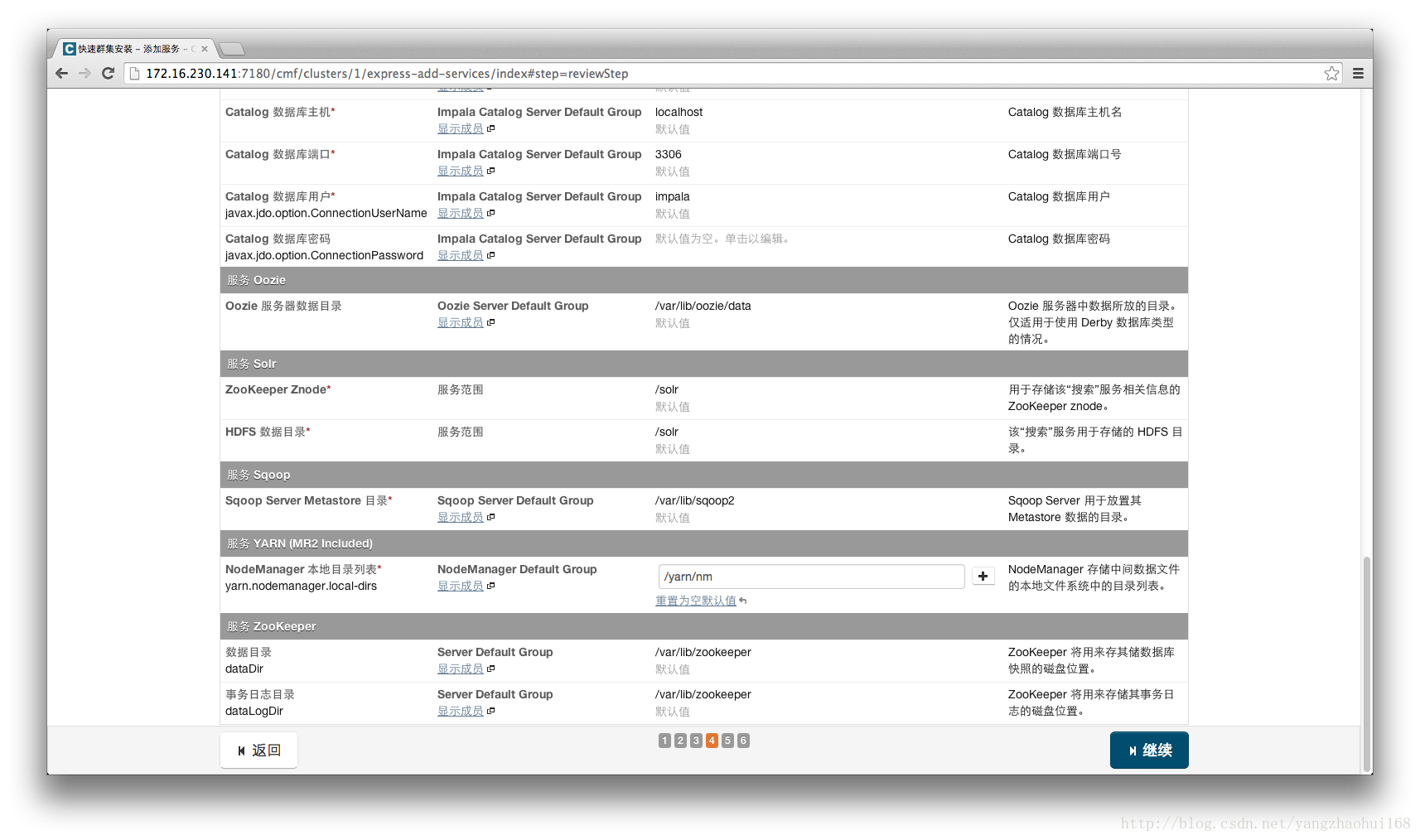Click the page vertical scrollbar thumb
The width and height of the screenshot is (1420, 840).
coord(1366,663)
